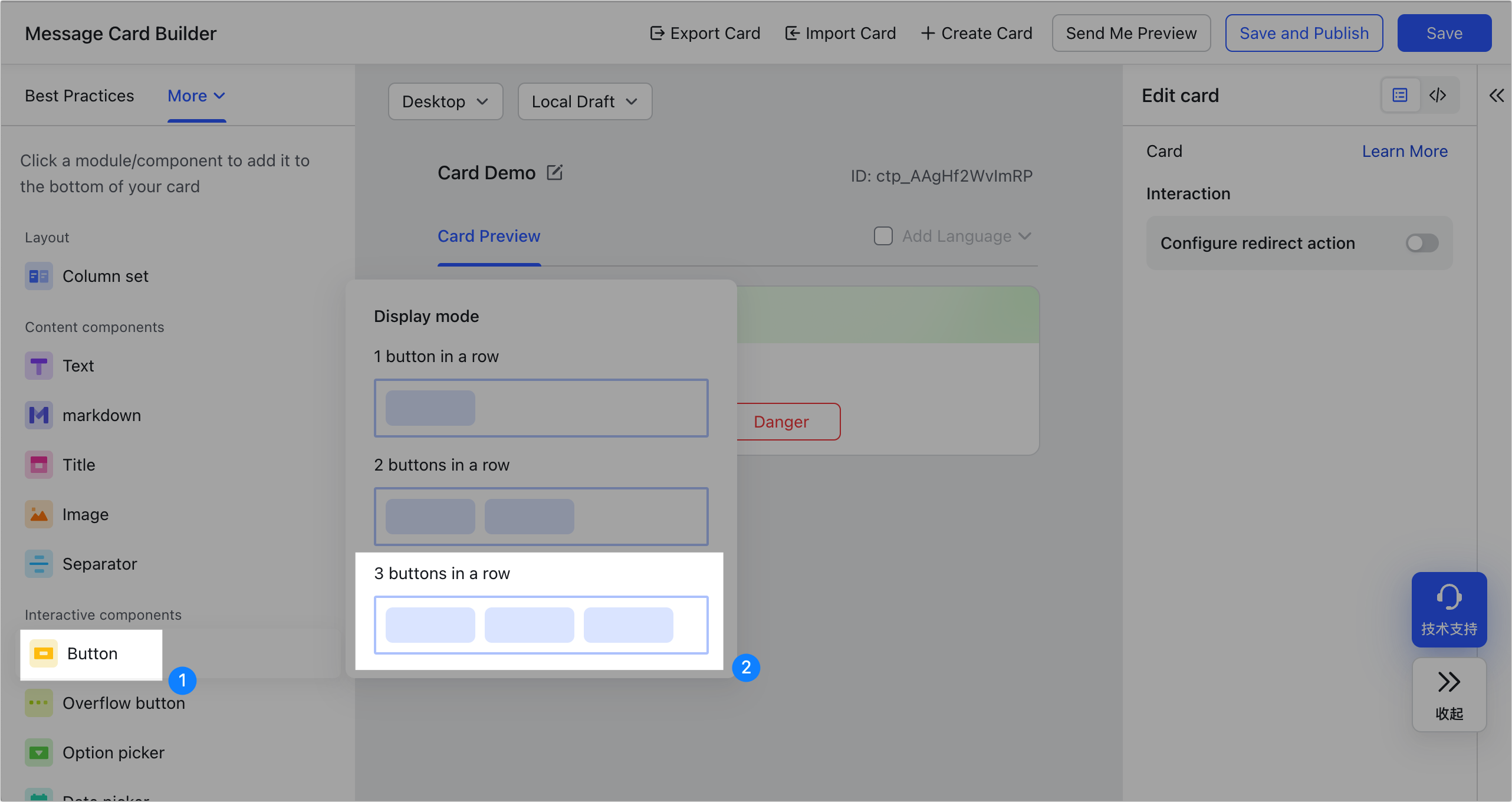1512x802 pixels.
Task: Expand the Local Draft dropdown
Action: 584,101
